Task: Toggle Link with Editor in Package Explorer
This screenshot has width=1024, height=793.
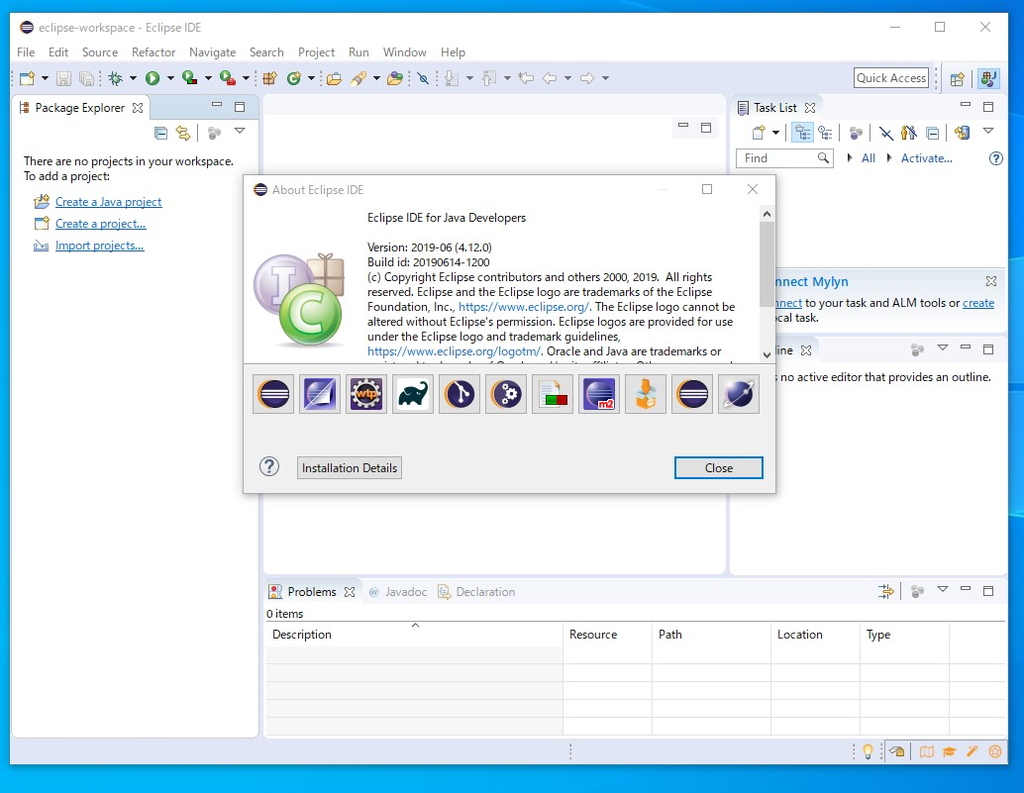Action: tap(183, 132)
